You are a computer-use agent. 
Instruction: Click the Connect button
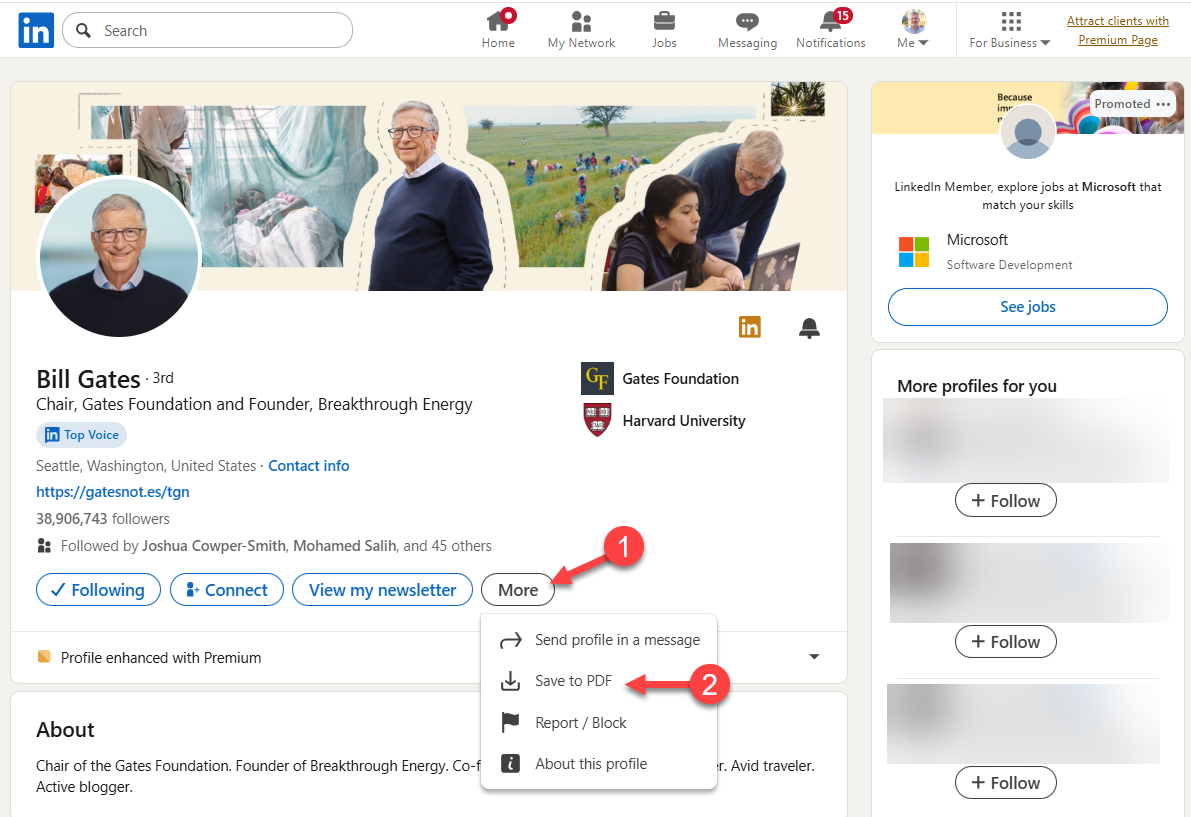click(227, 590)
